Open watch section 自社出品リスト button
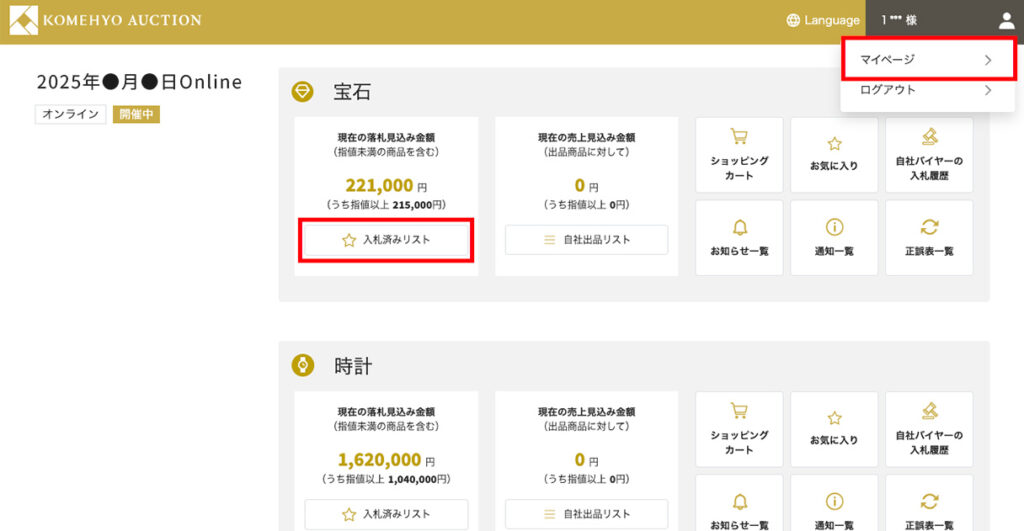The width and height of the screenshot is (1024, 531). coord(586,514)
